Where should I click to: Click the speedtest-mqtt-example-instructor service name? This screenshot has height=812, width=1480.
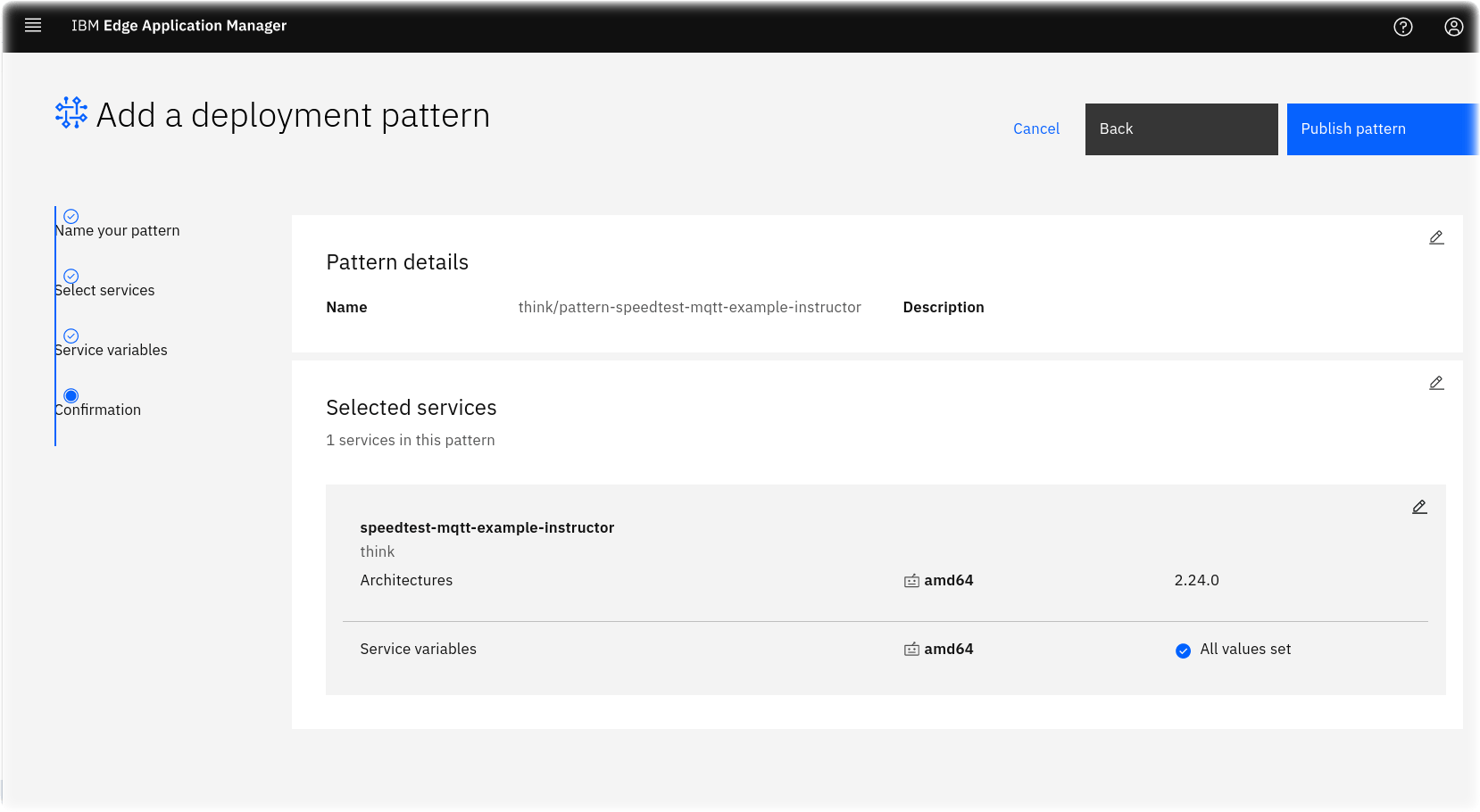486,527
